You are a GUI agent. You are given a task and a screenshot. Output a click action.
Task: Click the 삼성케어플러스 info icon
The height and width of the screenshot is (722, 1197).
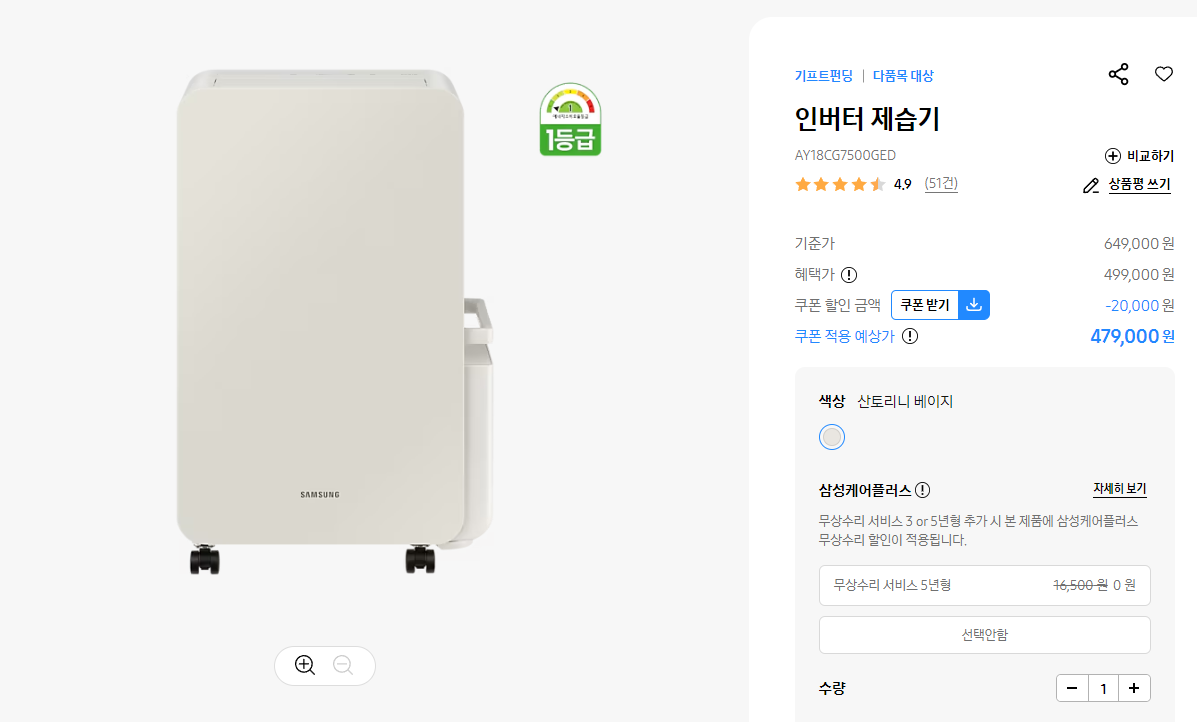(x=922, y=490)
